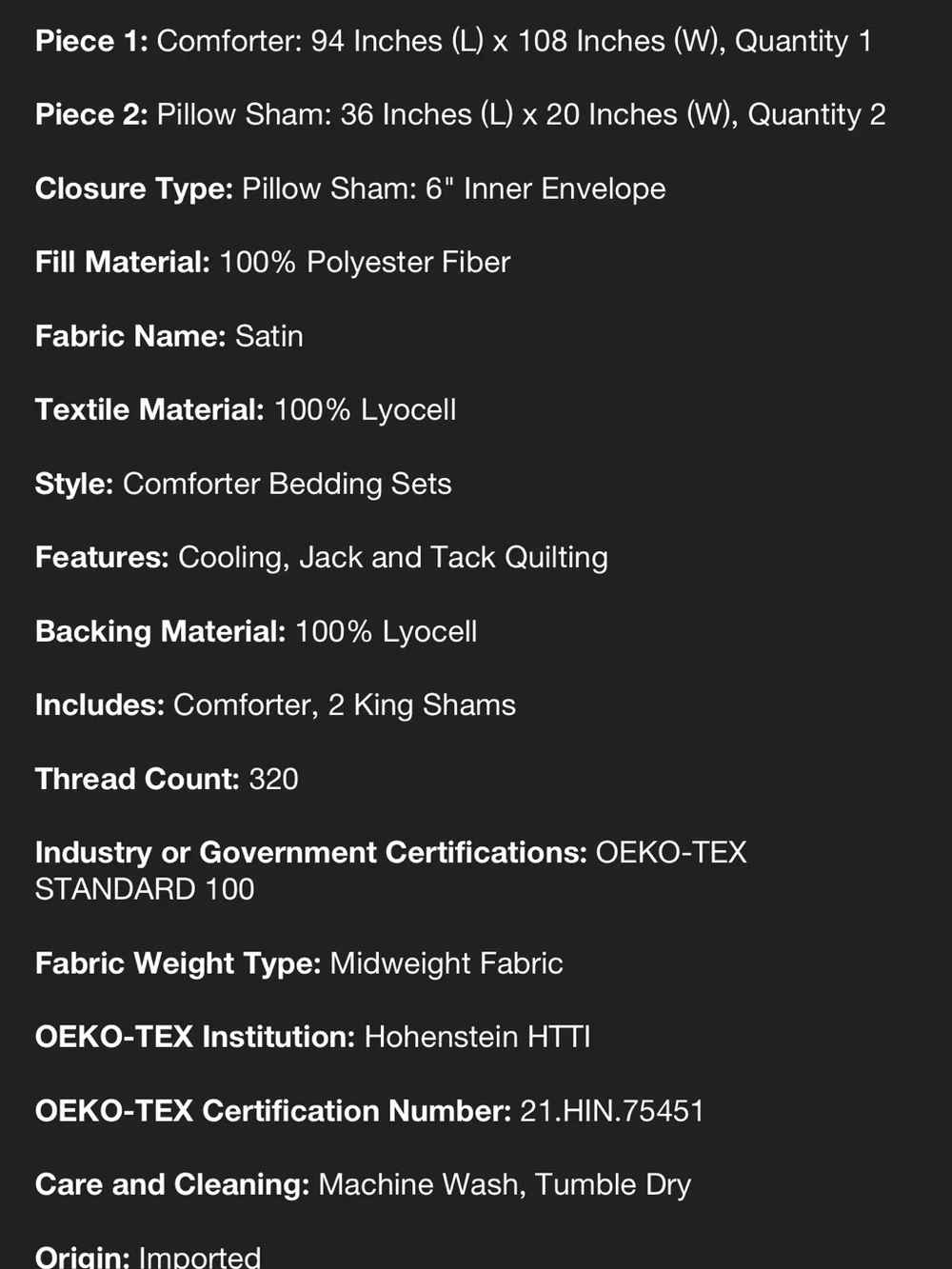Viewport: 952px width, 1269px height.
Task: Select the Hohenstein HTTI institution text
Action: (477, 1037)
